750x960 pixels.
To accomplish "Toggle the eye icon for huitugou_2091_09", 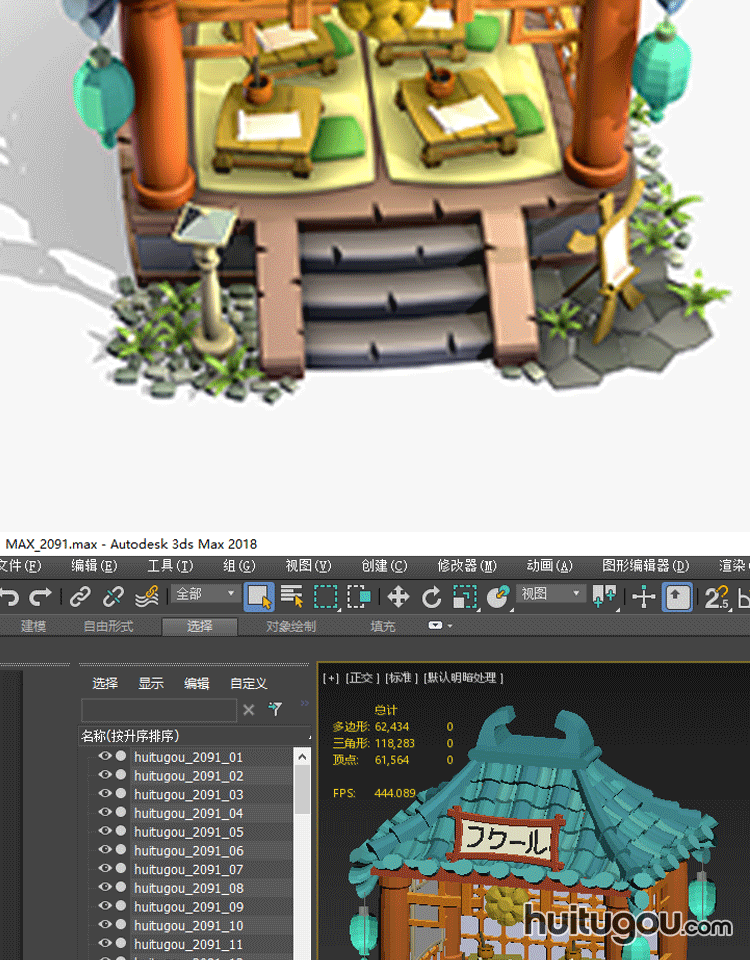I will [x=104, y=907].
